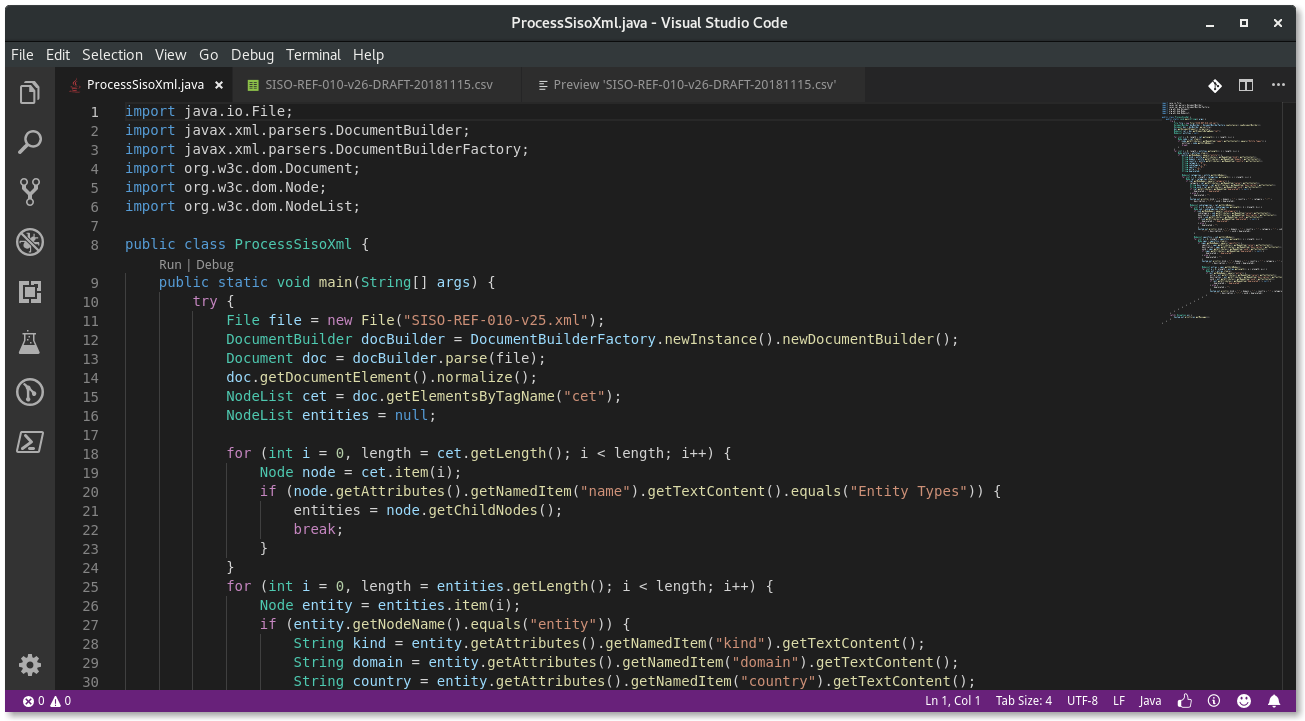The image size is (1305, 721).
Task: Open the View menu
Action: point(170,55)
